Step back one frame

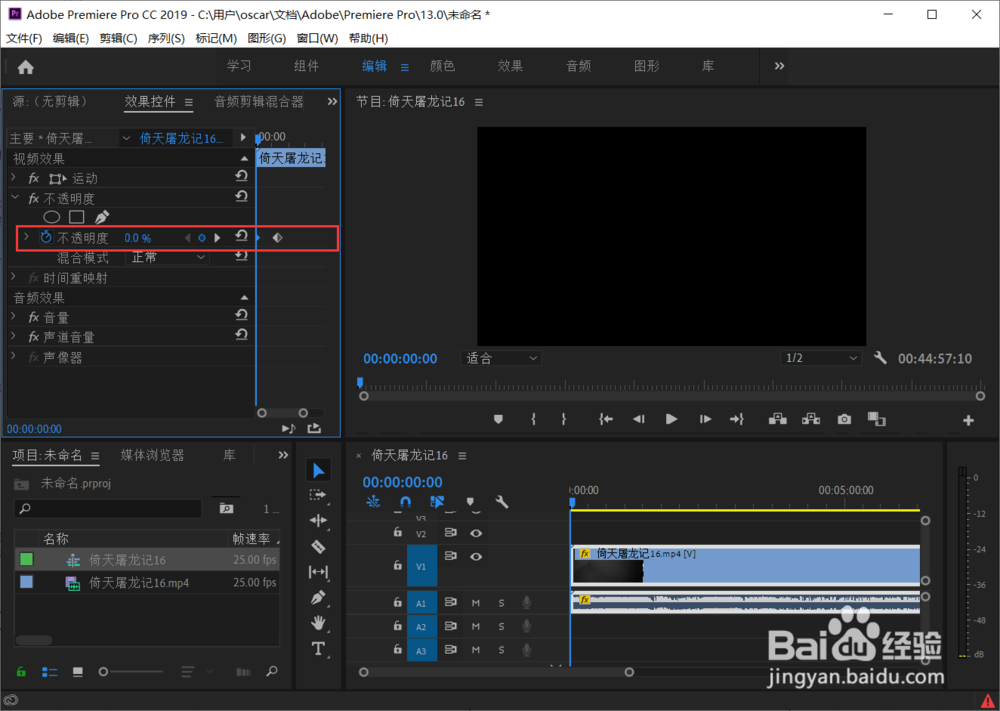[638, 419]
